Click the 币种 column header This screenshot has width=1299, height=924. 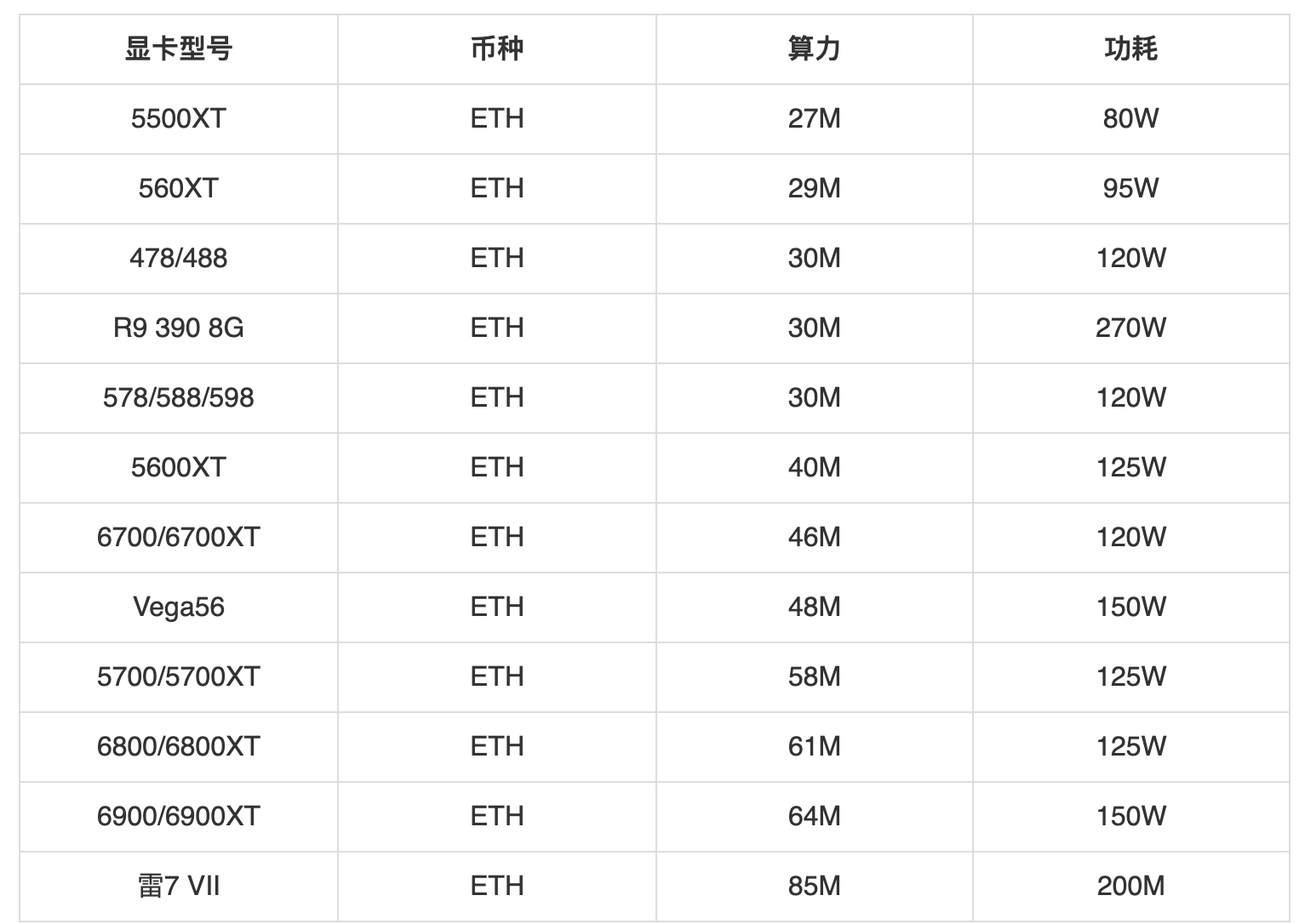(x=497, y=49)
